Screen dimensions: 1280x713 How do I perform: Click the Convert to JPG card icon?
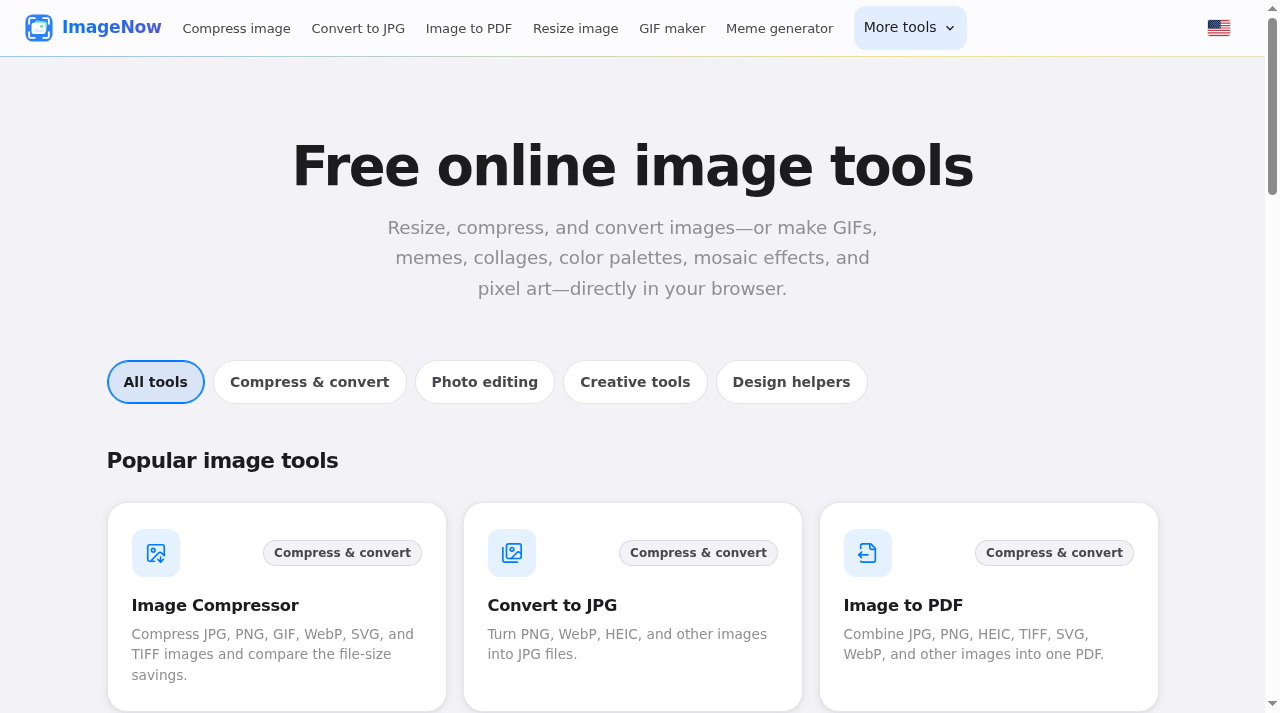[x=512, y=553]
